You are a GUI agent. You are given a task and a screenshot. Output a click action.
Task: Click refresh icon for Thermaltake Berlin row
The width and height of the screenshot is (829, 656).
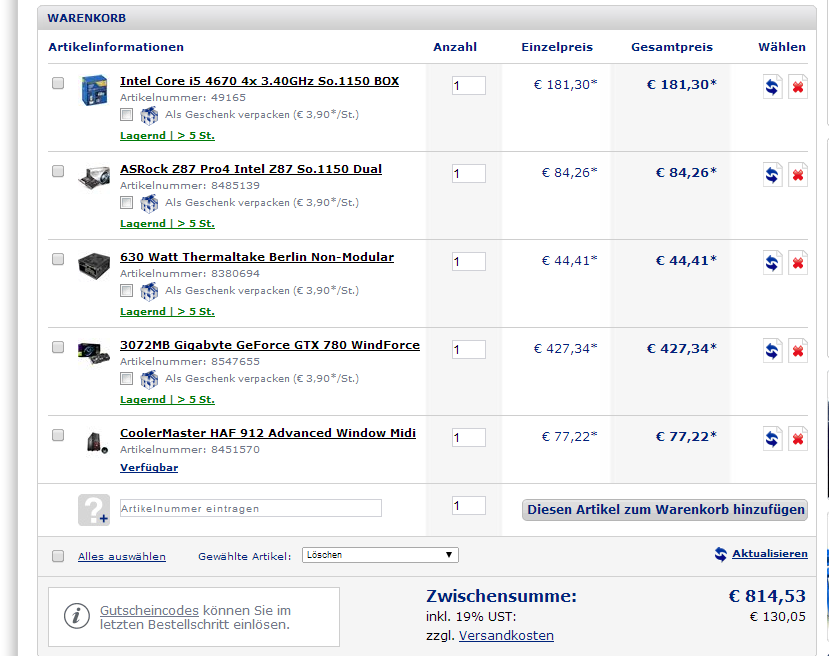pyautogui.click(x=772, y=262)
